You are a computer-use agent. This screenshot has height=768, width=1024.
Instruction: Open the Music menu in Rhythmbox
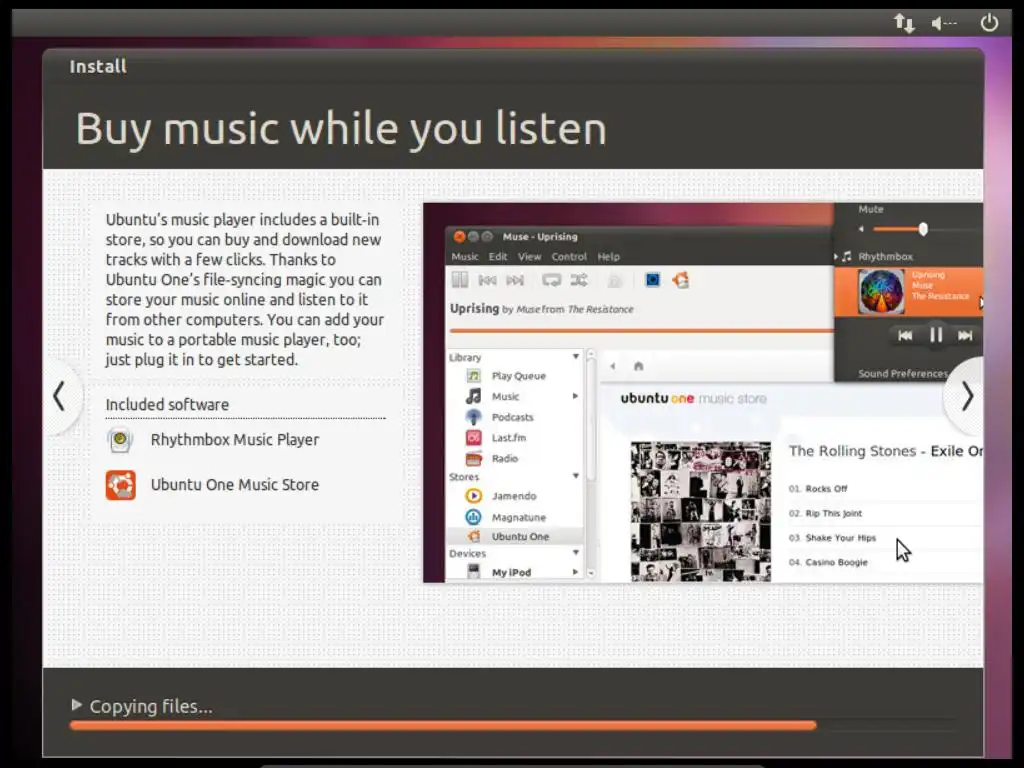coord(464,257)
